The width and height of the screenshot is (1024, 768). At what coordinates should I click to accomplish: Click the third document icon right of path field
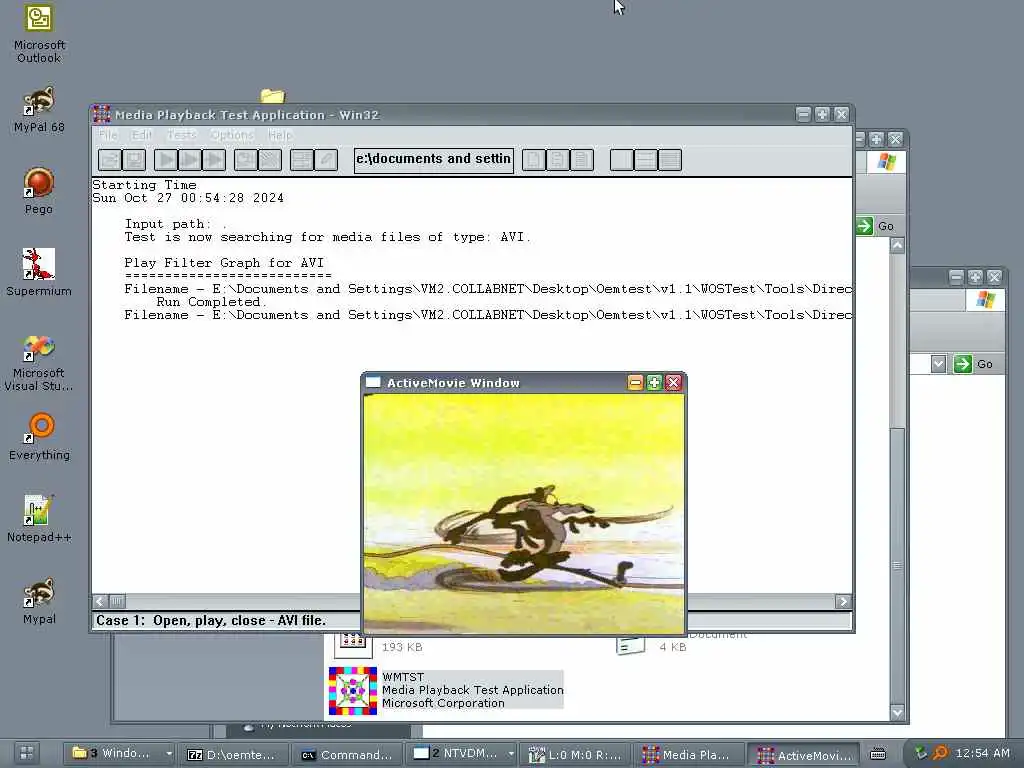[582, 160]
